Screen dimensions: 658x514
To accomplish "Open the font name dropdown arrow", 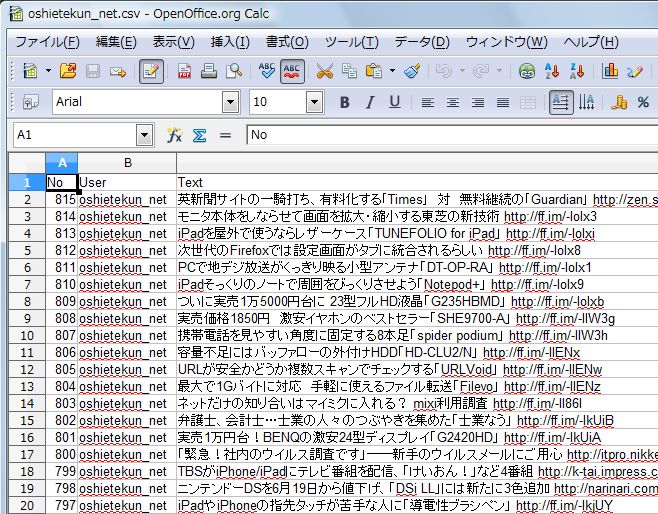I will click(x=230, y=102).
